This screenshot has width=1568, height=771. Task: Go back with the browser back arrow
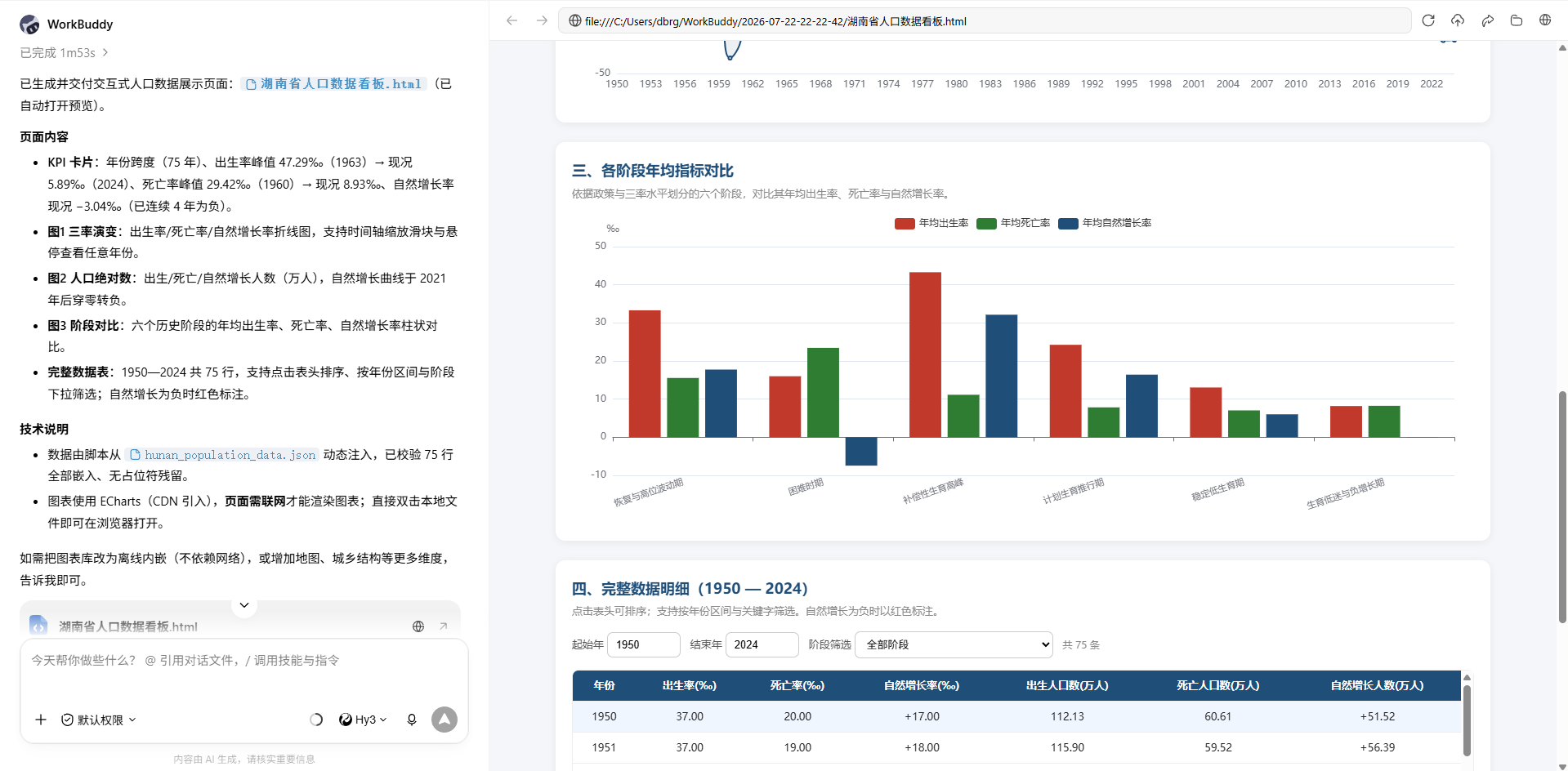tap(512, 20)
